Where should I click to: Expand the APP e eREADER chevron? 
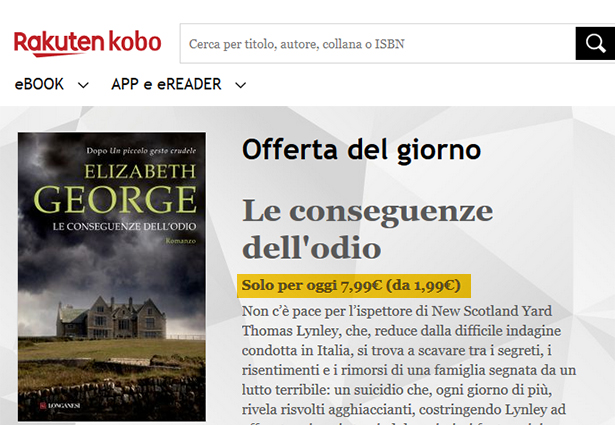pos(240,85)
